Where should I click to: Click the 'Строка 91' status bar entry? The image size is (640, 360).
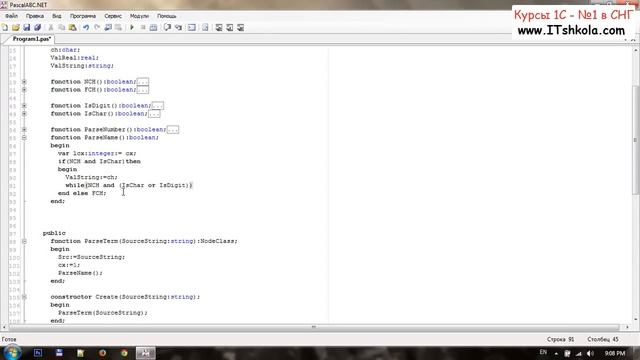pos(560,339)
